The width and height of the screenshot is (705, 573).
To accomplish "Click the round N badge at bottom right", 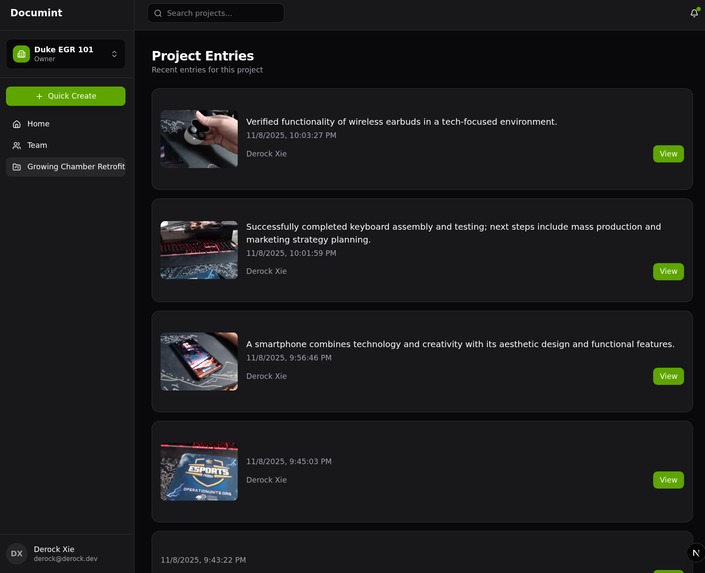I will click(696, 553).
